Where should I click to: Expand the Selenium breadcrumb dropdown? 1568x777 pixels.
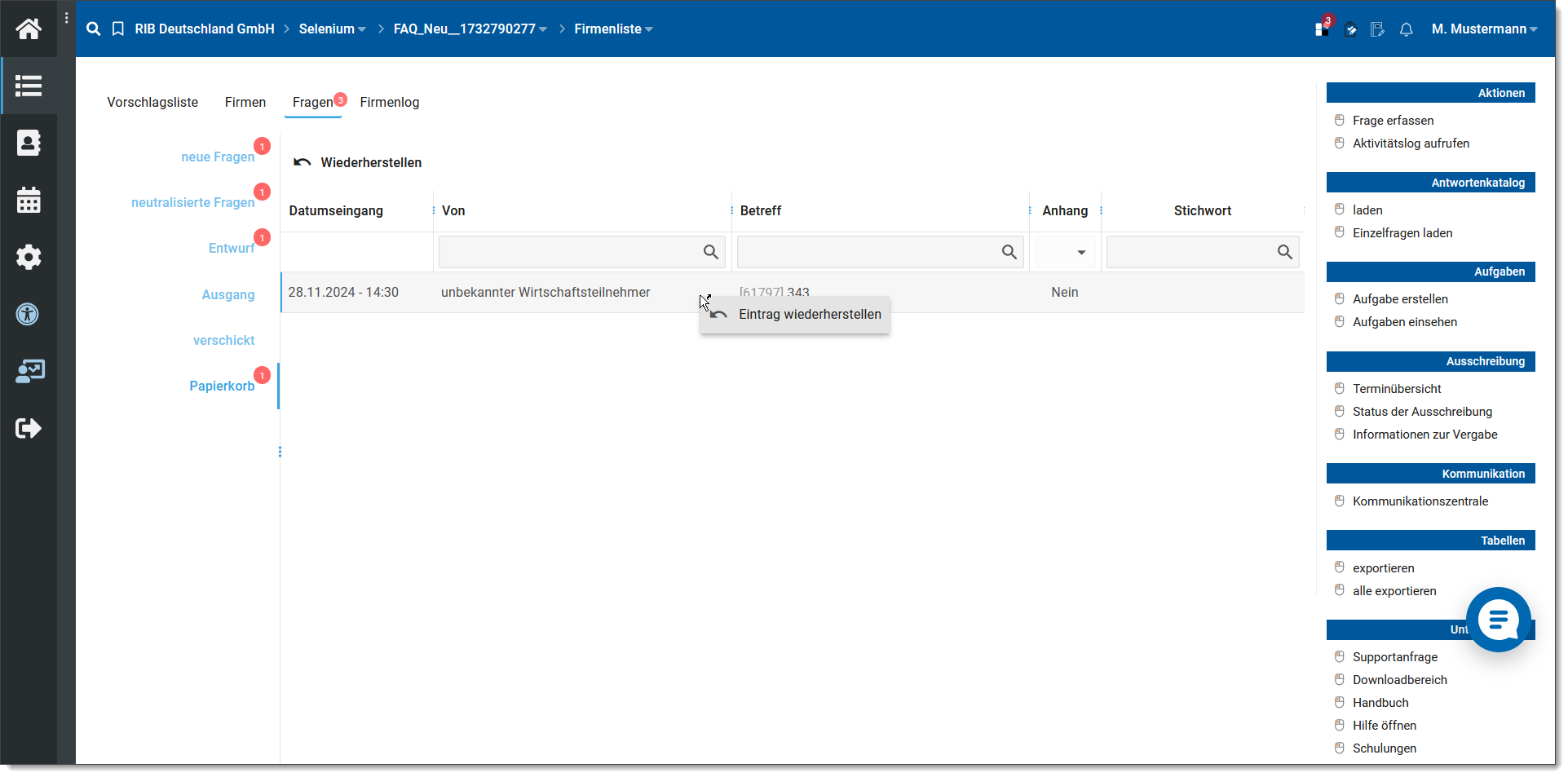pyautogui.click(x=332, y=29)
